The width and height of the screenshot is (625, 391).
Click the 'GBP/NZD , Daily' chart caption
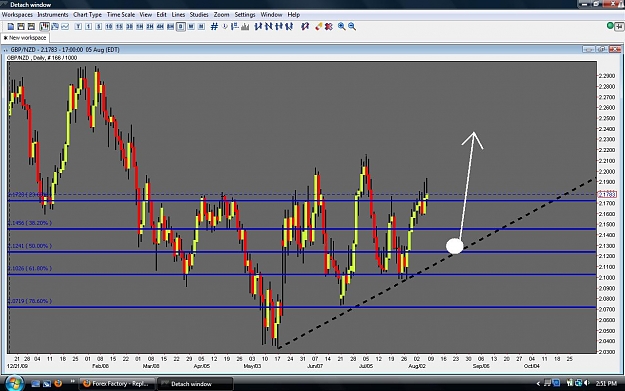coord(42,58)
